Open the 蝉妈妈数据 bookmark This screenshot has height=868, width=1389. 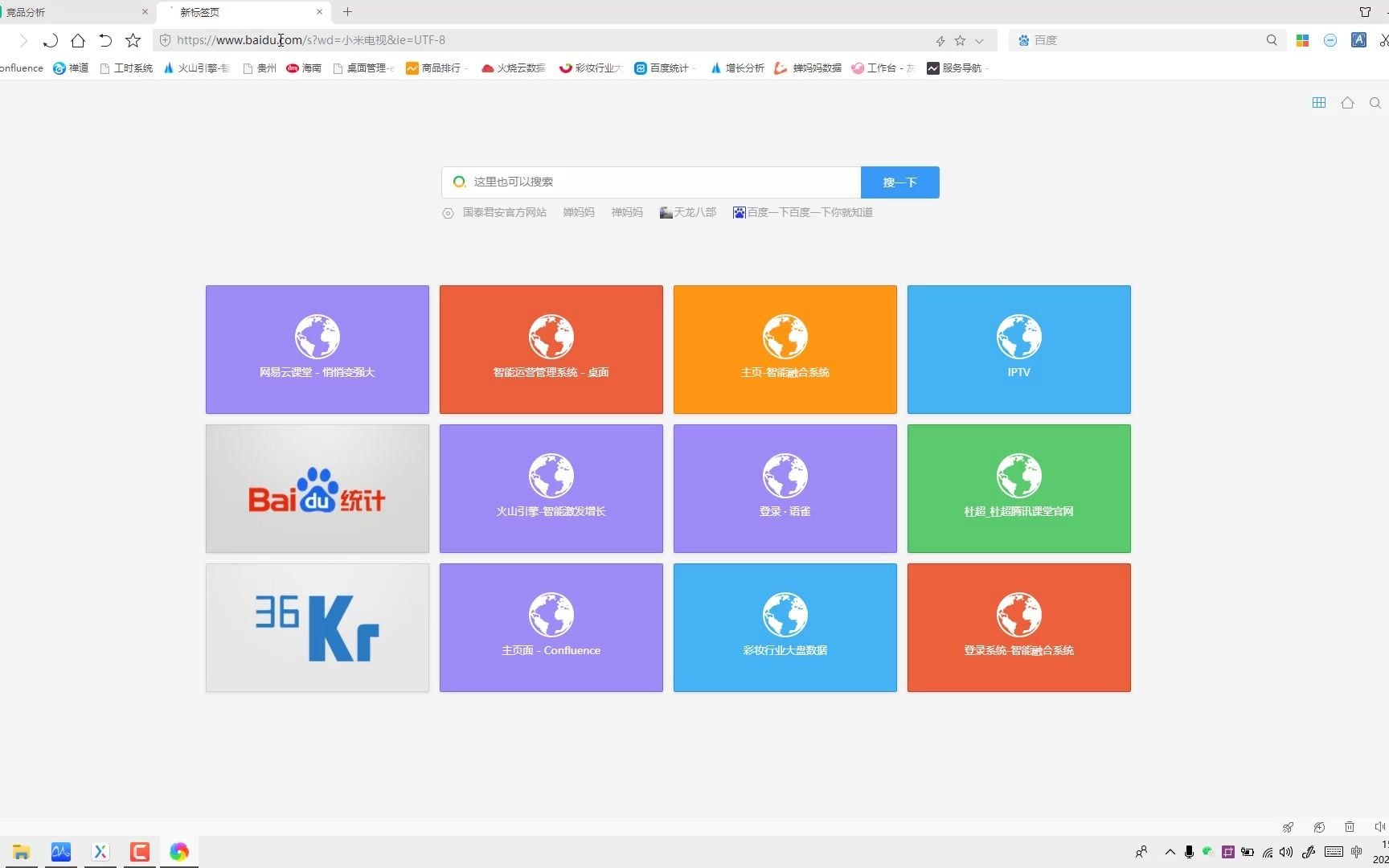click(808, 68)
